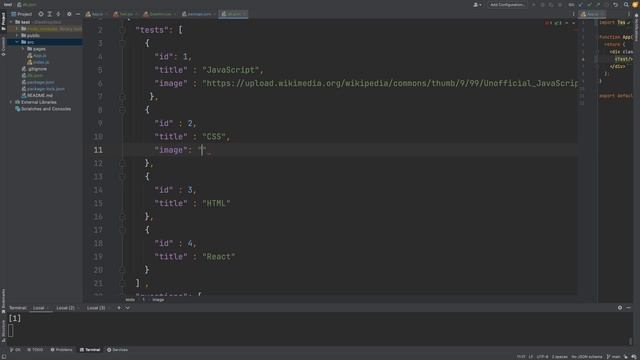Click in the terminal prompt input area
The height and width of the screenshot is (360, 640).
click(x=11, y=331)
